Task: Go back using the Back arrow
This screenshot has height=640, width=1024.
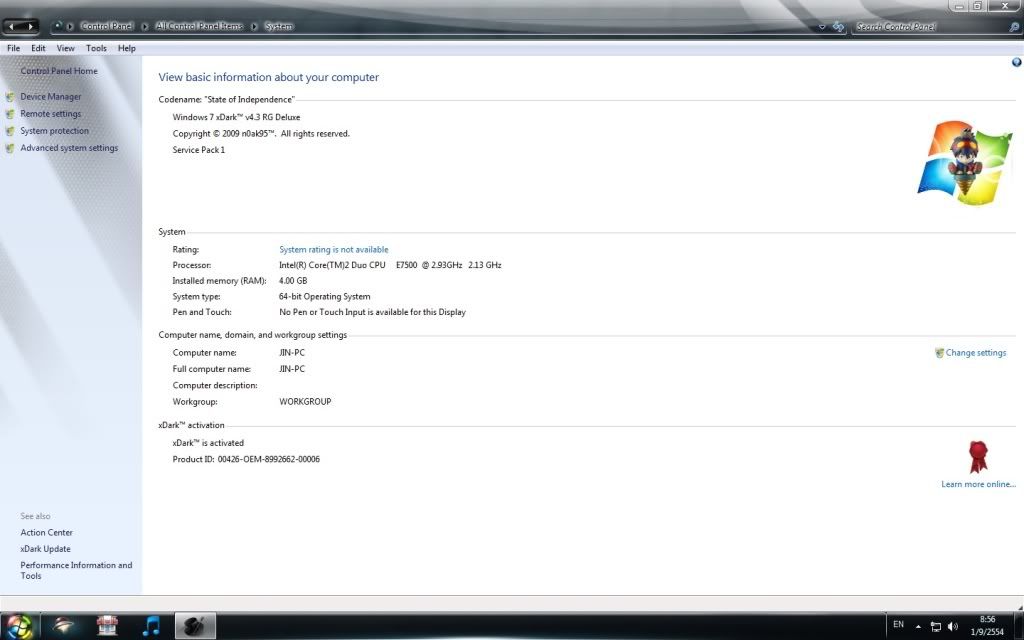Action: tap(12, 26)
